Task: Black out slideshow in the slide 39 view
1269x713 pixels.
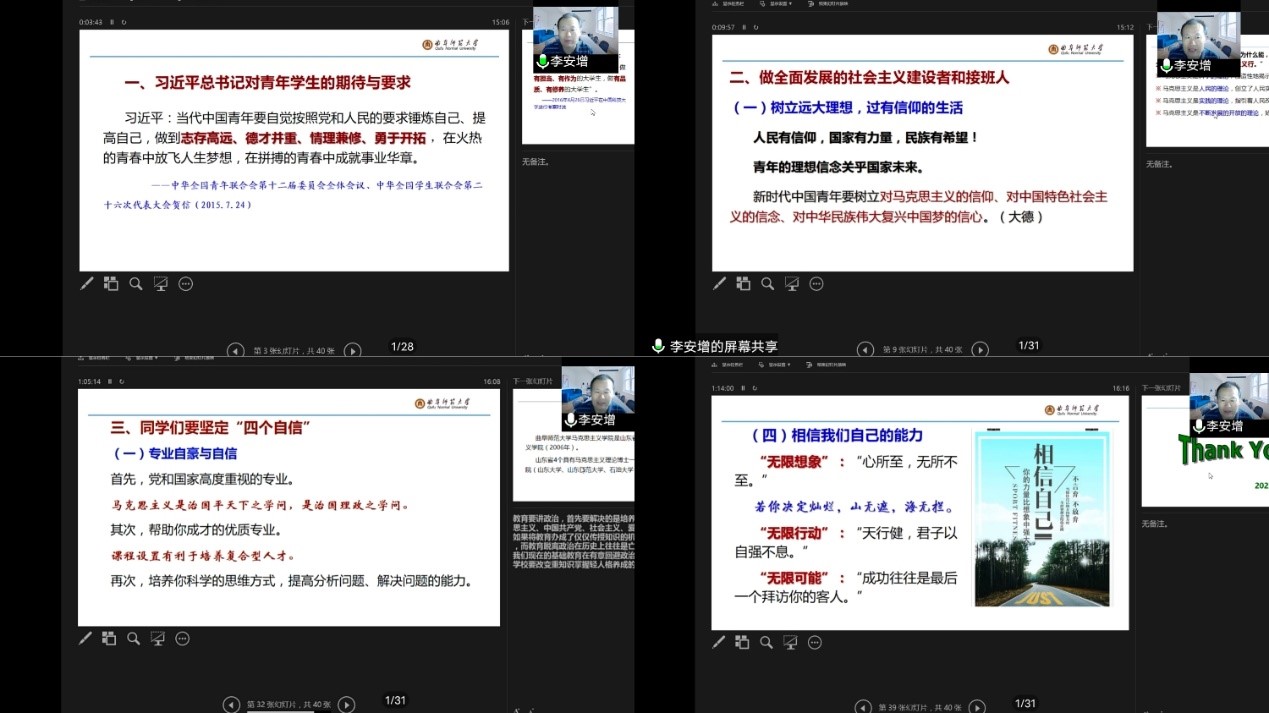Action: click(790, 643)
